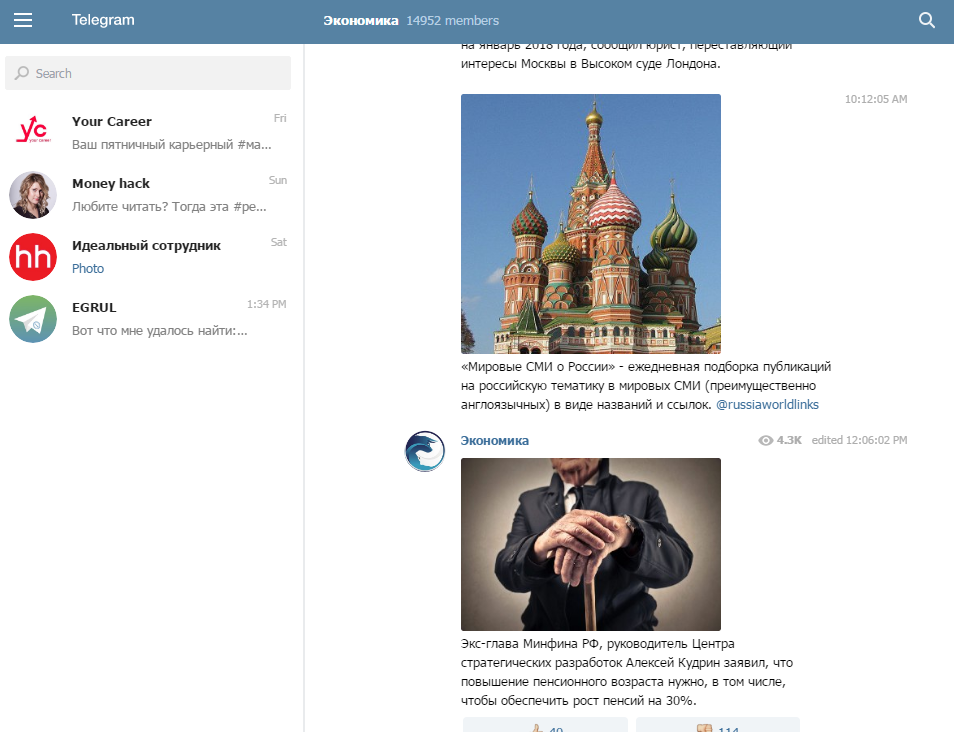Image resolution: width=954 pixels, height=732 pixels.
Task: Open the main hamburger menu
Action: (24, 19)
